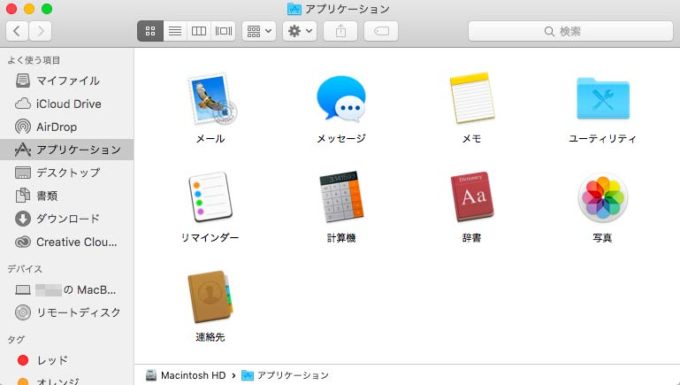Click the メール label text

coord(210,139)
